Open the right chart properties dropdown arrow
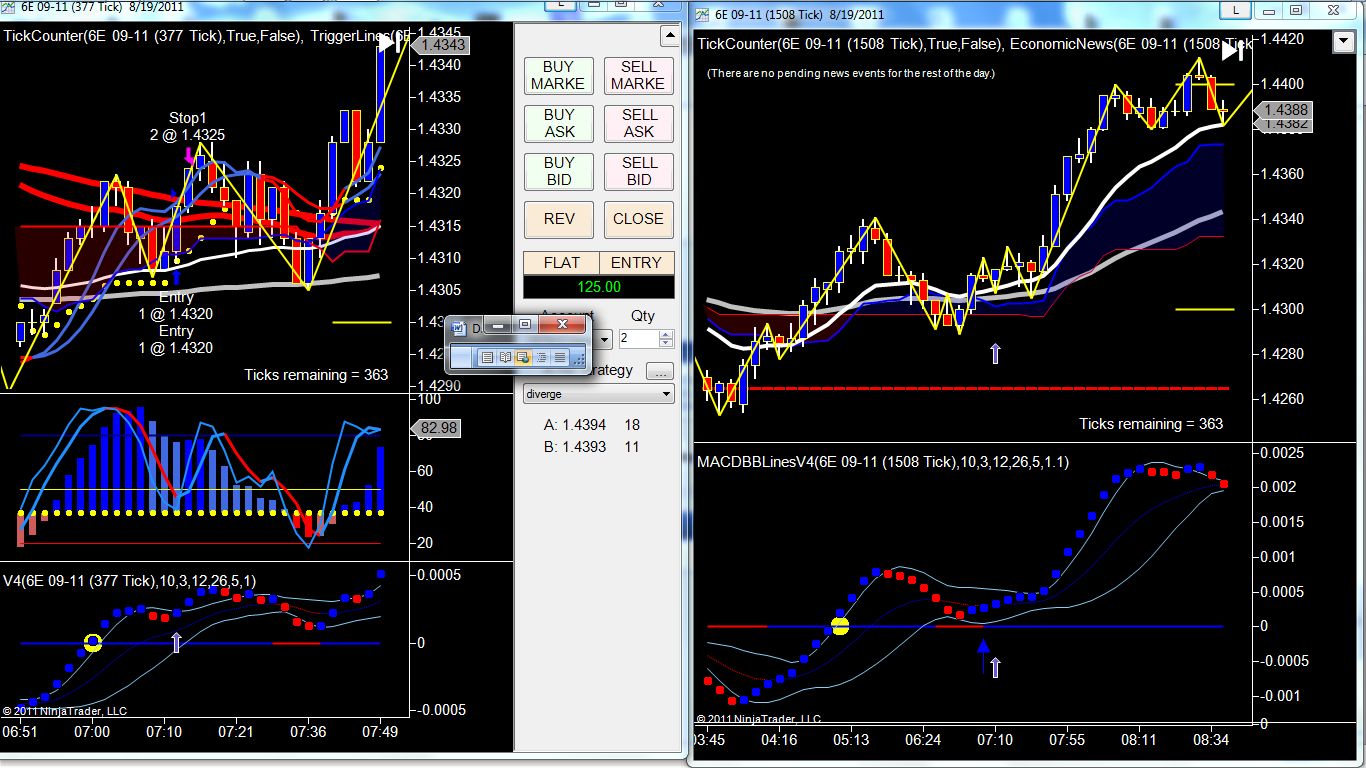1366x768 pixels. pyautogui.click(x=1342, y=43)
